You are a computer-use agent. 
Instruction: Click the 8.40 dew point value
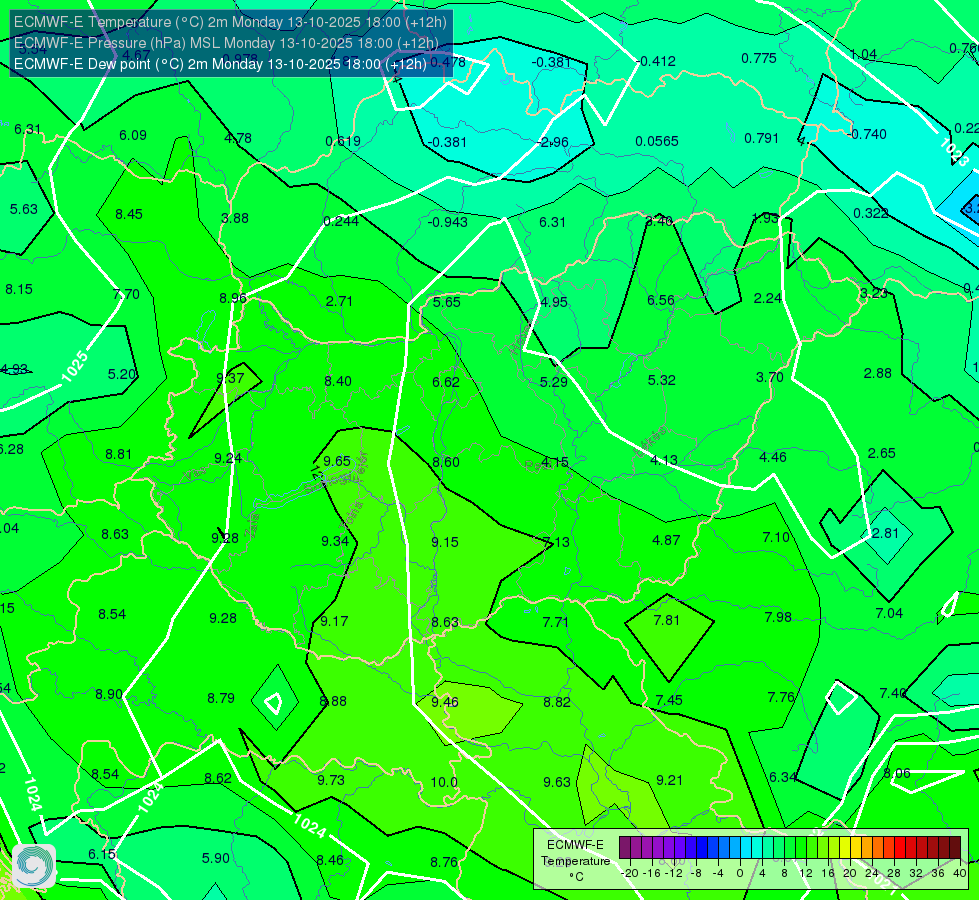click(x=338, y=381)
